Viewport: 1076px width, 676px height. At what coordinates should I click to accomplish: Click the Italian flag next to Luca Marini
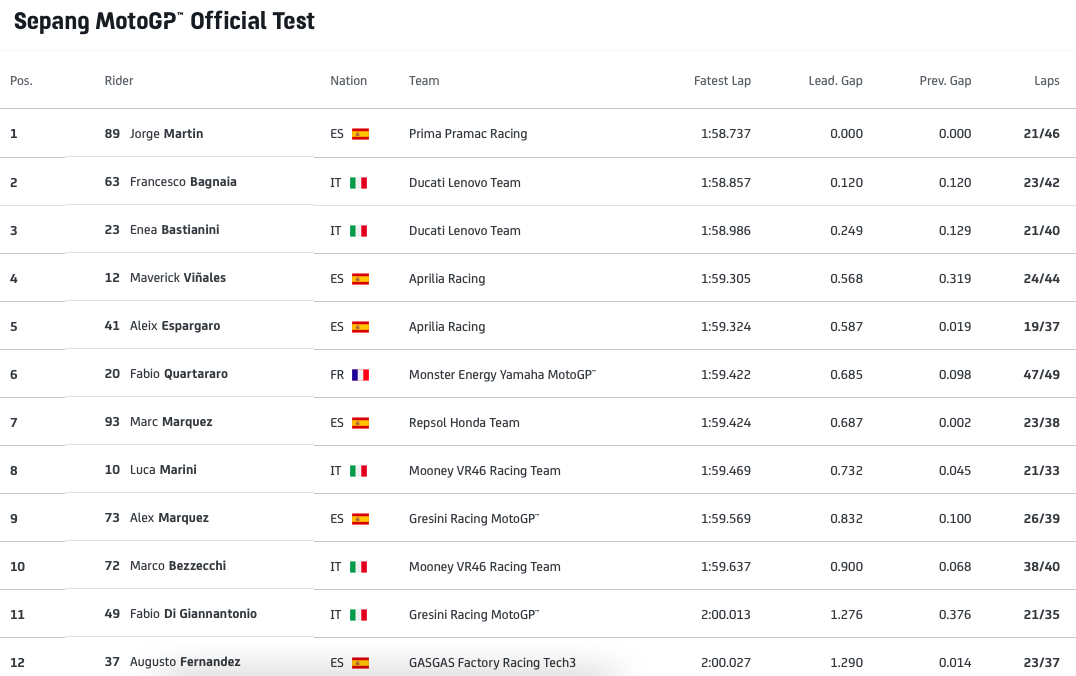click(x=358, y=471)
